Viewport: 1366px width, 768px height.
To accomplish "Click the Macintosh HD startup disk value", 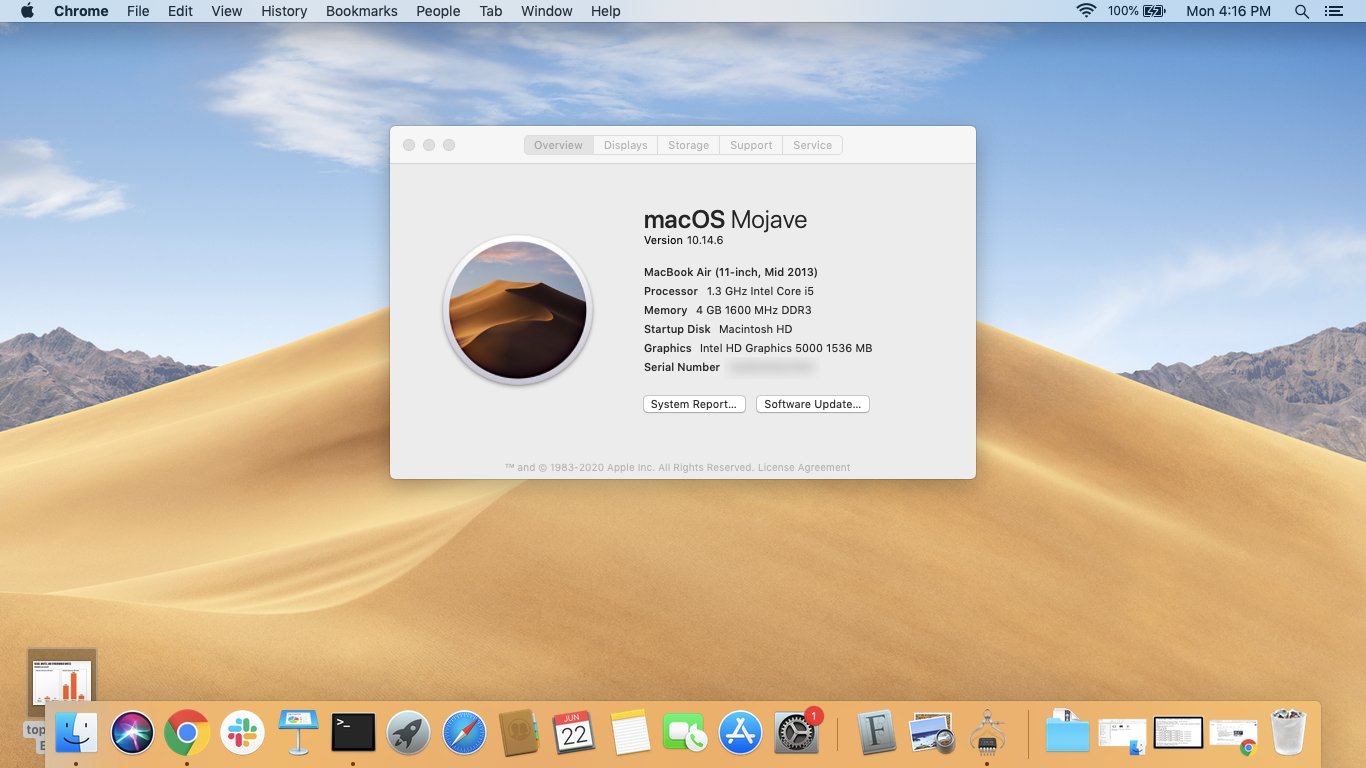I will [x=755, y=329].
